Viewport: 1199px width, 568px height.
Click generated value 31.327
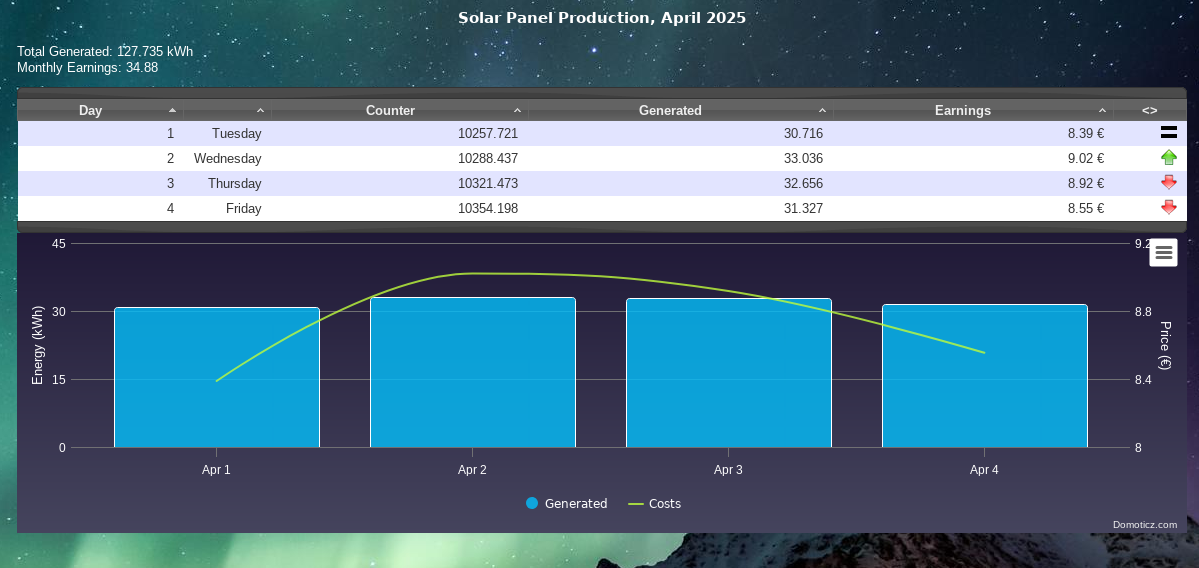click(803, 208)
